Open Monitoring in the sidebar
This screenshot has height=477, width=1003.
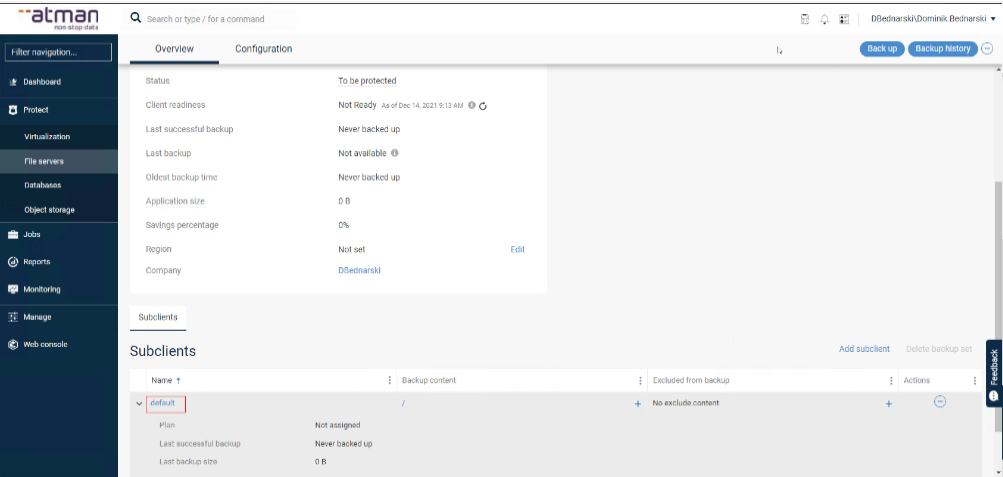[x=43, y=289]
